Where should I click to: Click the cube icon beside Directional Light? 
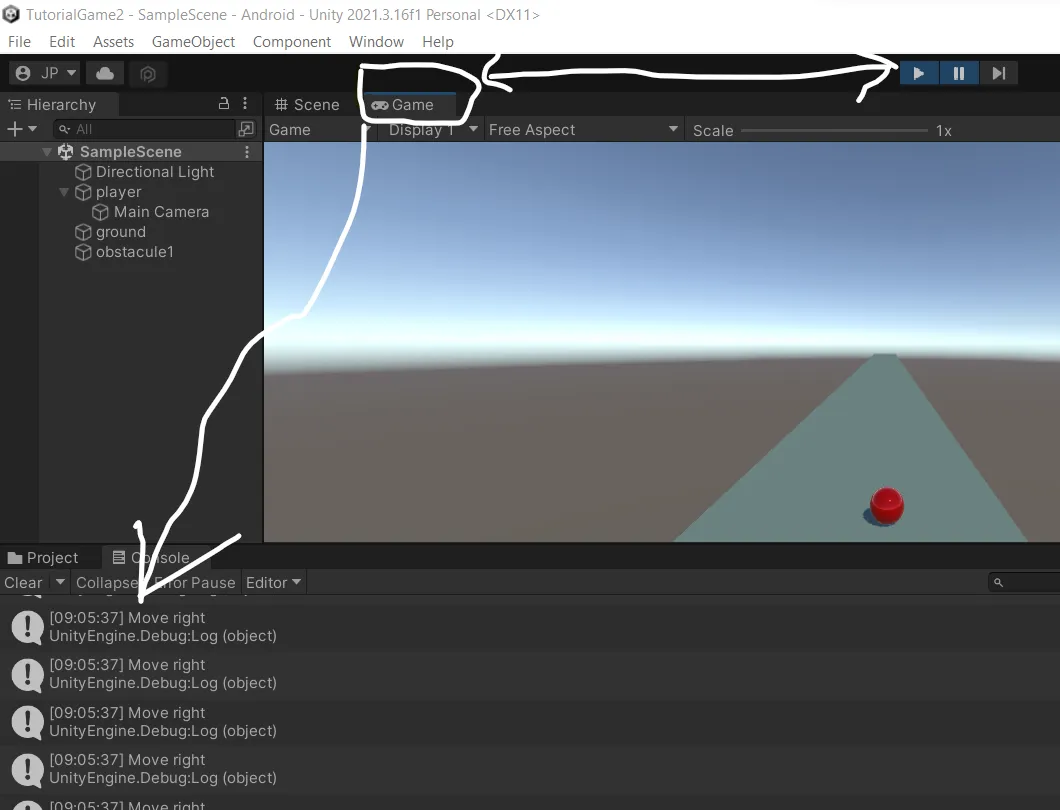click(83, 172)
